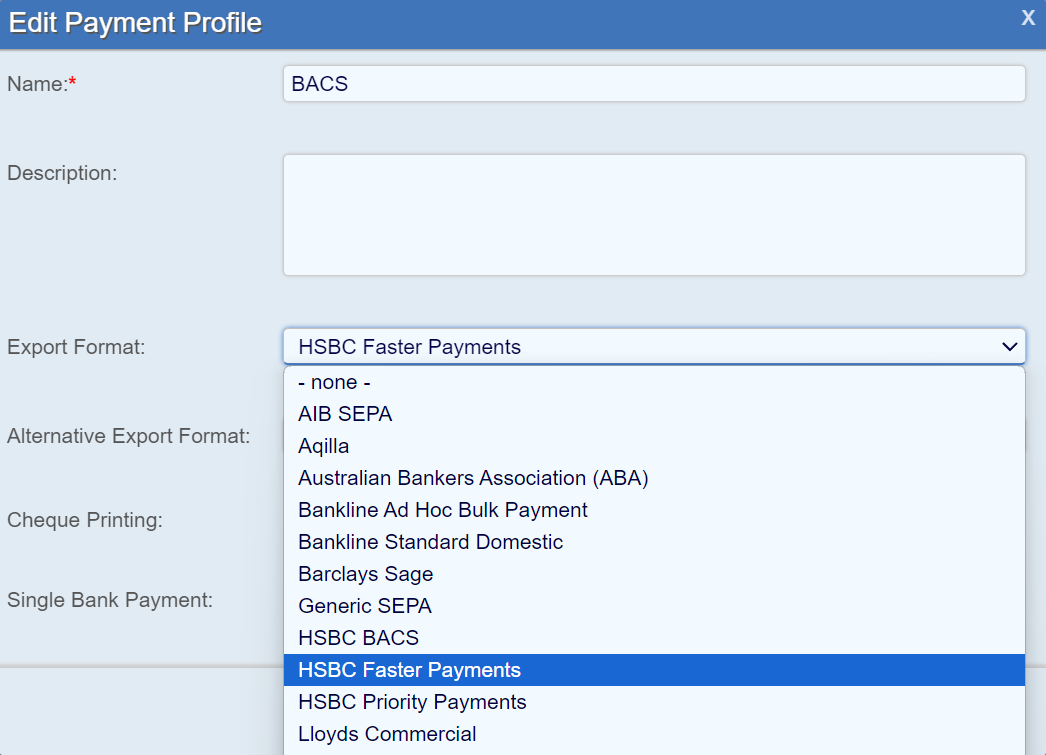
Task: Click the Export Format label
Action: (x=76, y=347)
